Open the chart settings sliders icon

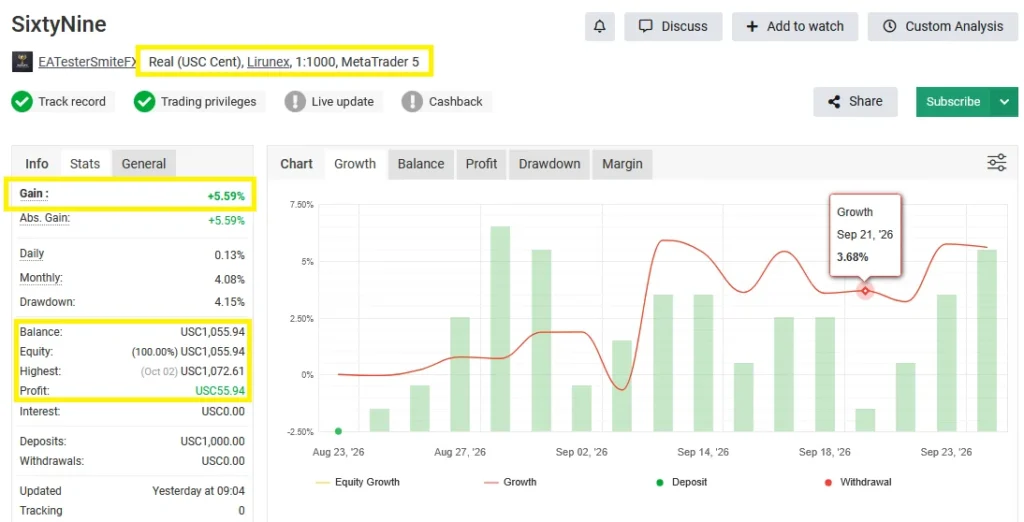tap(997, 163)
